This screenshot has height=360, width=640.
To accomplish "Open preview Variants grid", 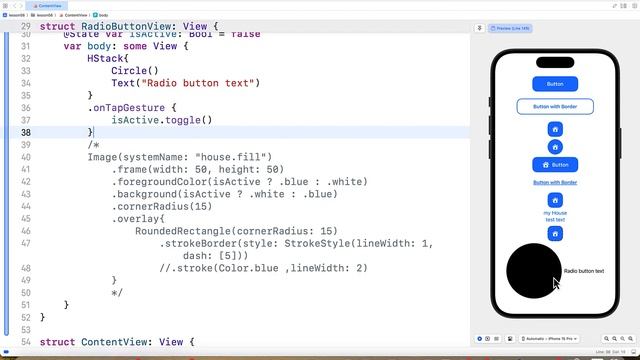I will (496, 339).
